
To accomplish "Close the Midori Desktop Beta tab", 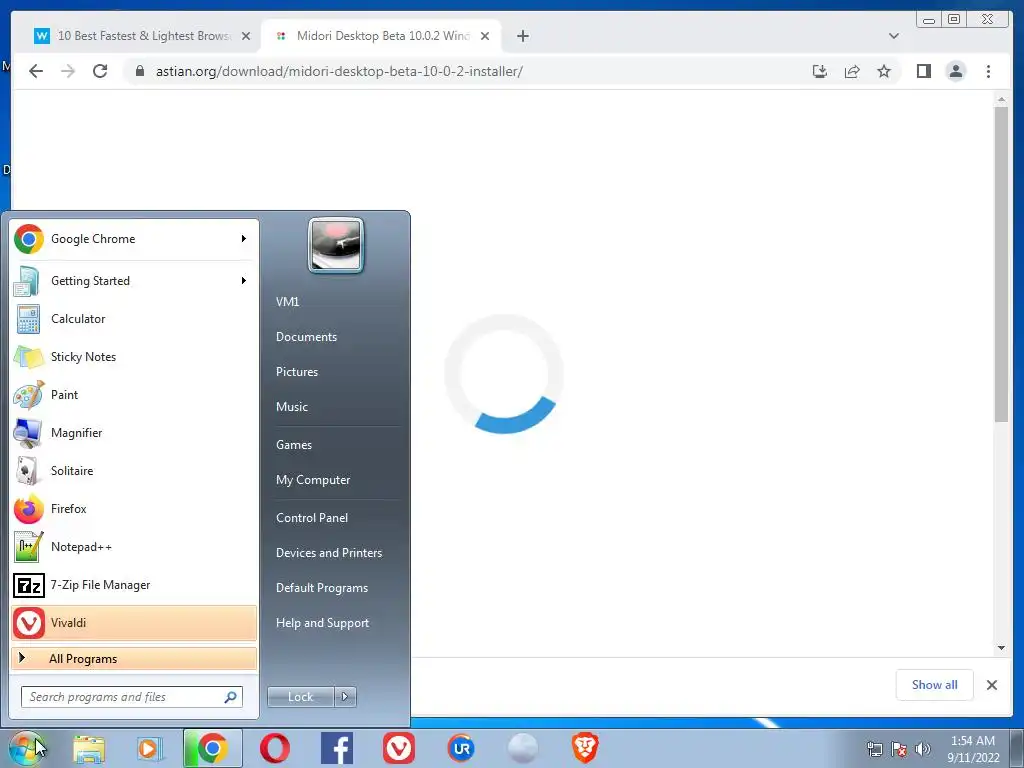I will point(485,36).
